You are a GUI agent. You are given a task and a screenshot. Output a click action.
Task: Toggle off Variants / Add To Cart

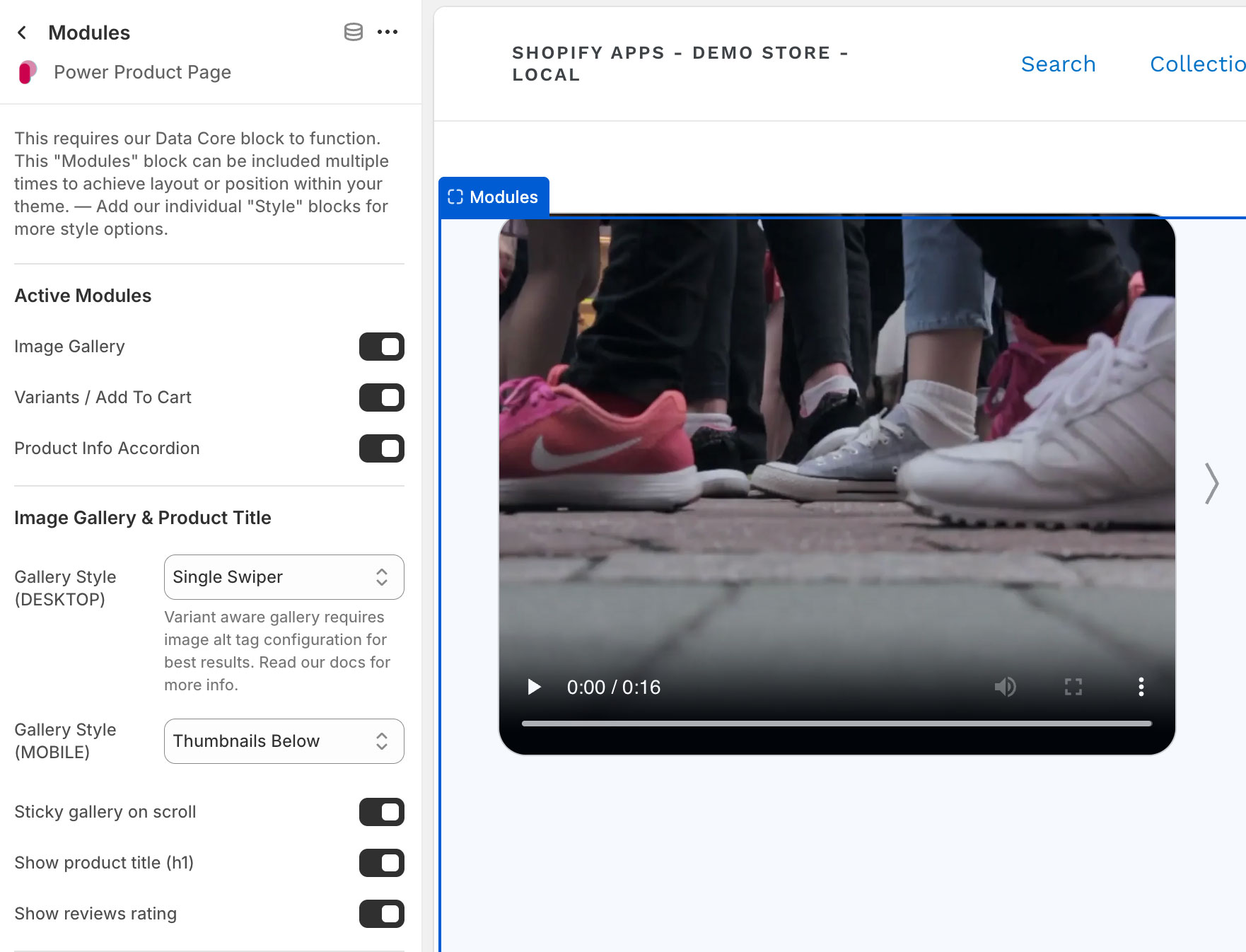tap(381, 397)
